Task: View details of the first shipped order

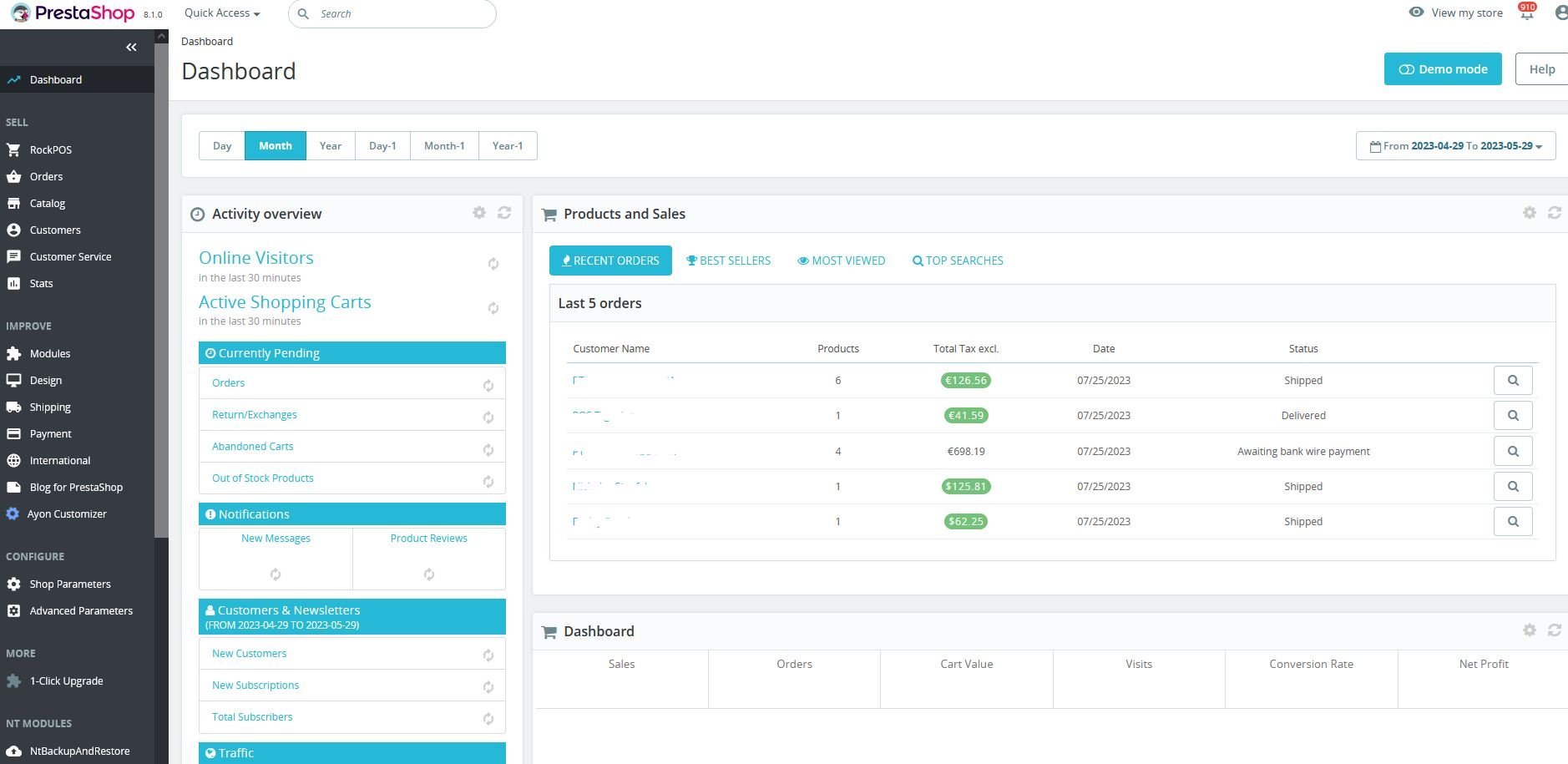Action: pos(1512,380)
